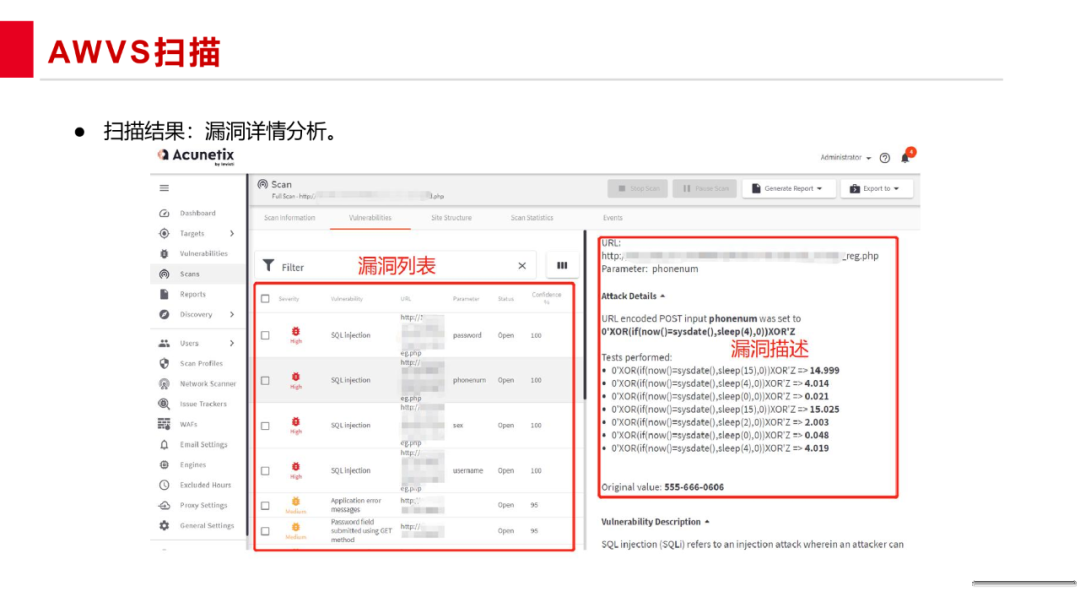Click the Filter funnel icon
The image size is (1080, 608).
pos(269,266)
